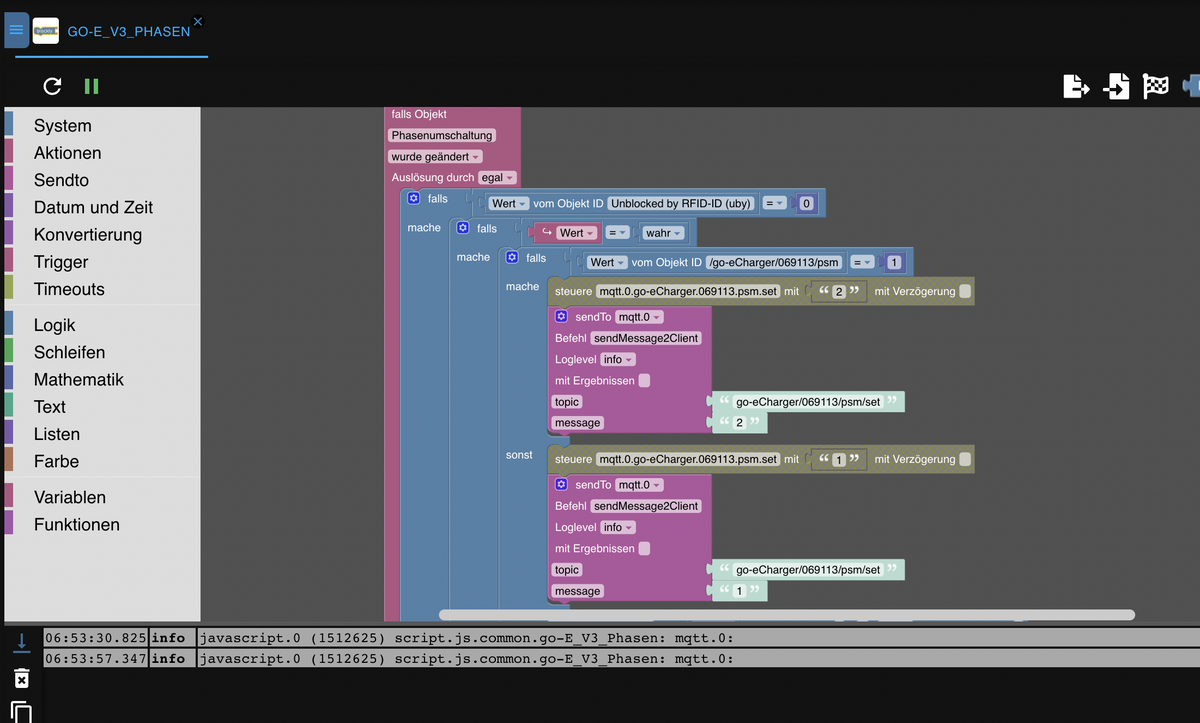This screenshot has width=1200, height=723.
Task: Click the 'Phasenumschaltung' object ID field
Action: [442, 135]
